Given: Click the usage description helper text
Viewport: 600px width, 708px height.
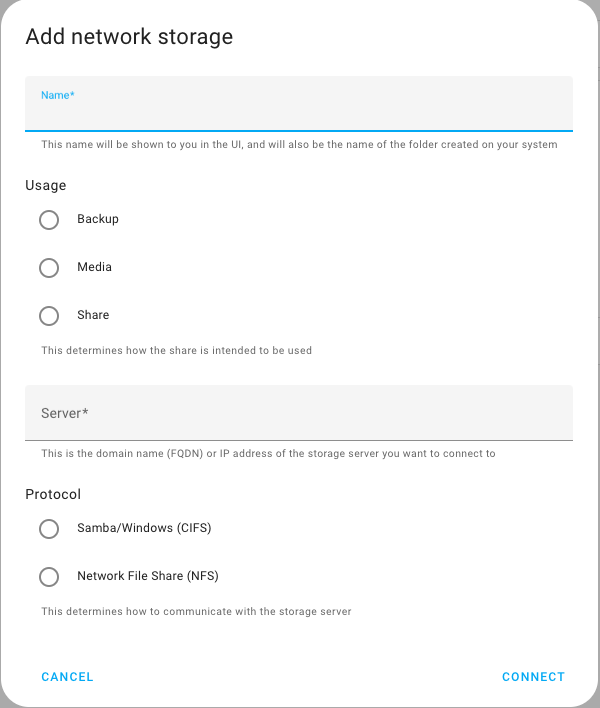Looking at the screenshot, I should tap(176, 351).
